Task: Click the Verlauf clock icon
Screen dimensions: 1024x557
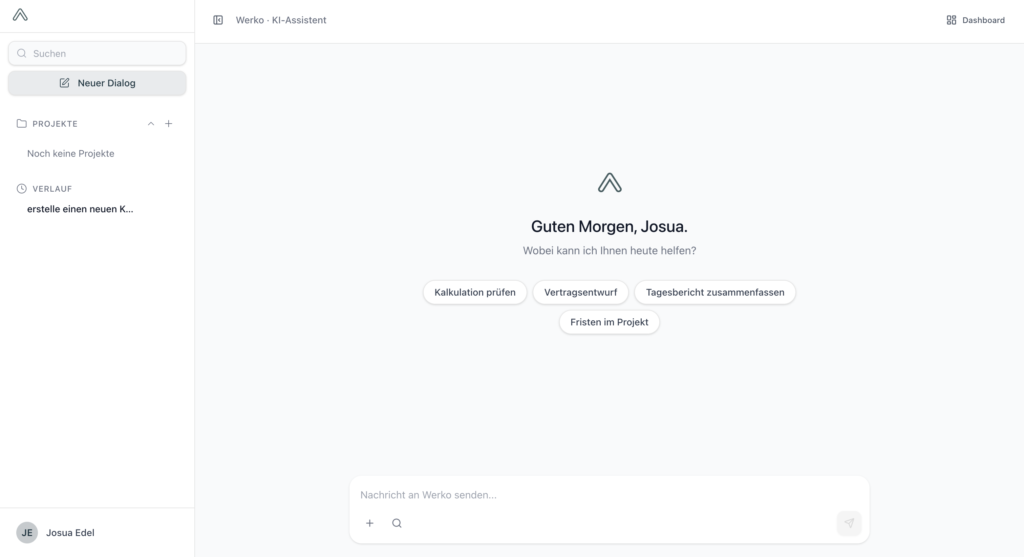Action: coord(22,189)
